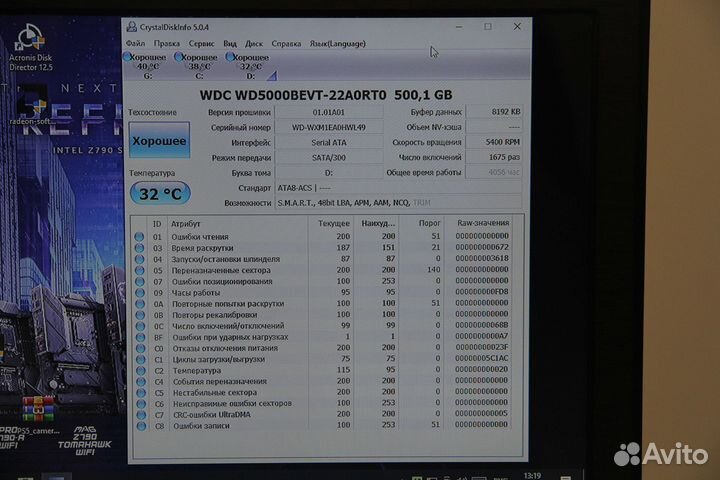This screenshot has height=480, width=720.
Task: Click the Хорошее health status button
Action: pos(159,141)
